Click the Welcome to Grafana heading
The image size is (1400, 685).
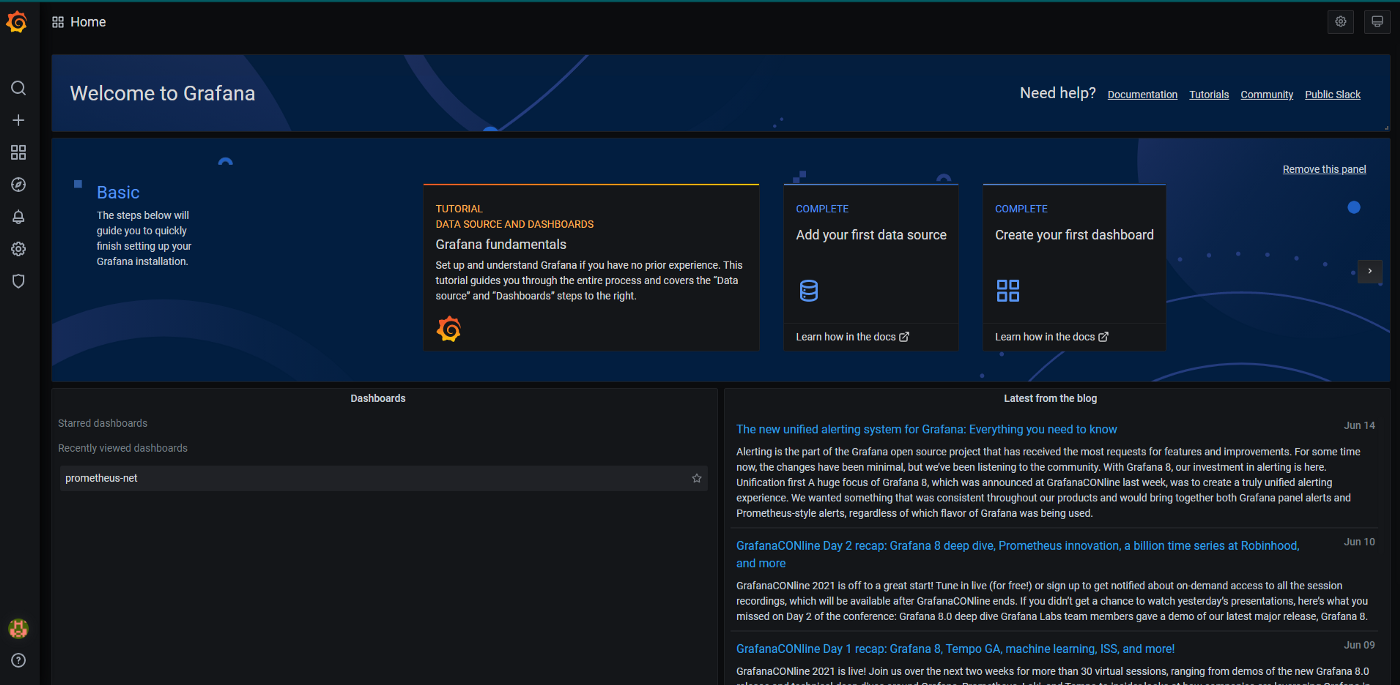(x=162, y=93)
